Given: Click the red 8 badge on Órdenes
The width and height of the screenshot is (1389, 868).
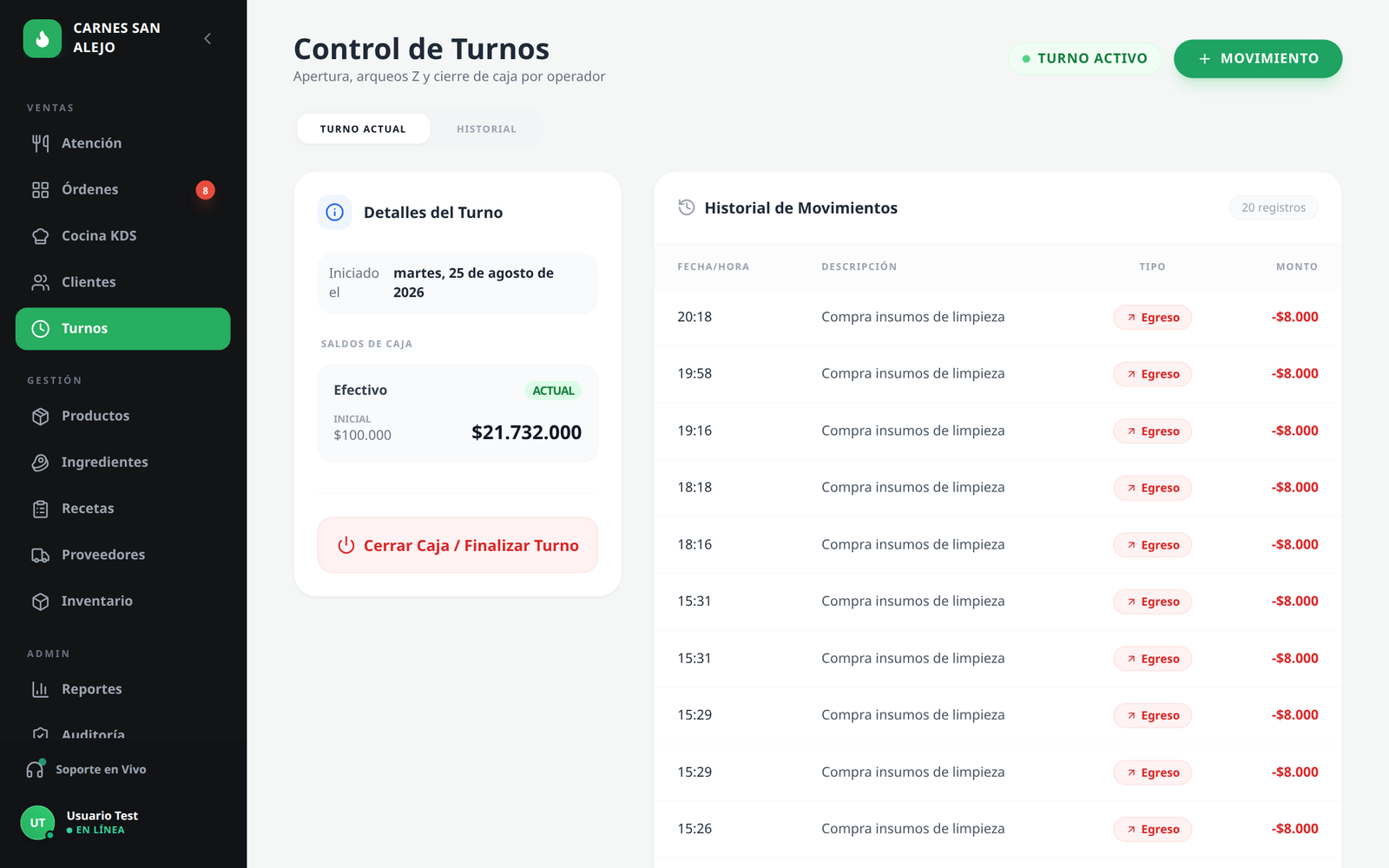Looking at the screenshot, I should (x=205, y=190).
